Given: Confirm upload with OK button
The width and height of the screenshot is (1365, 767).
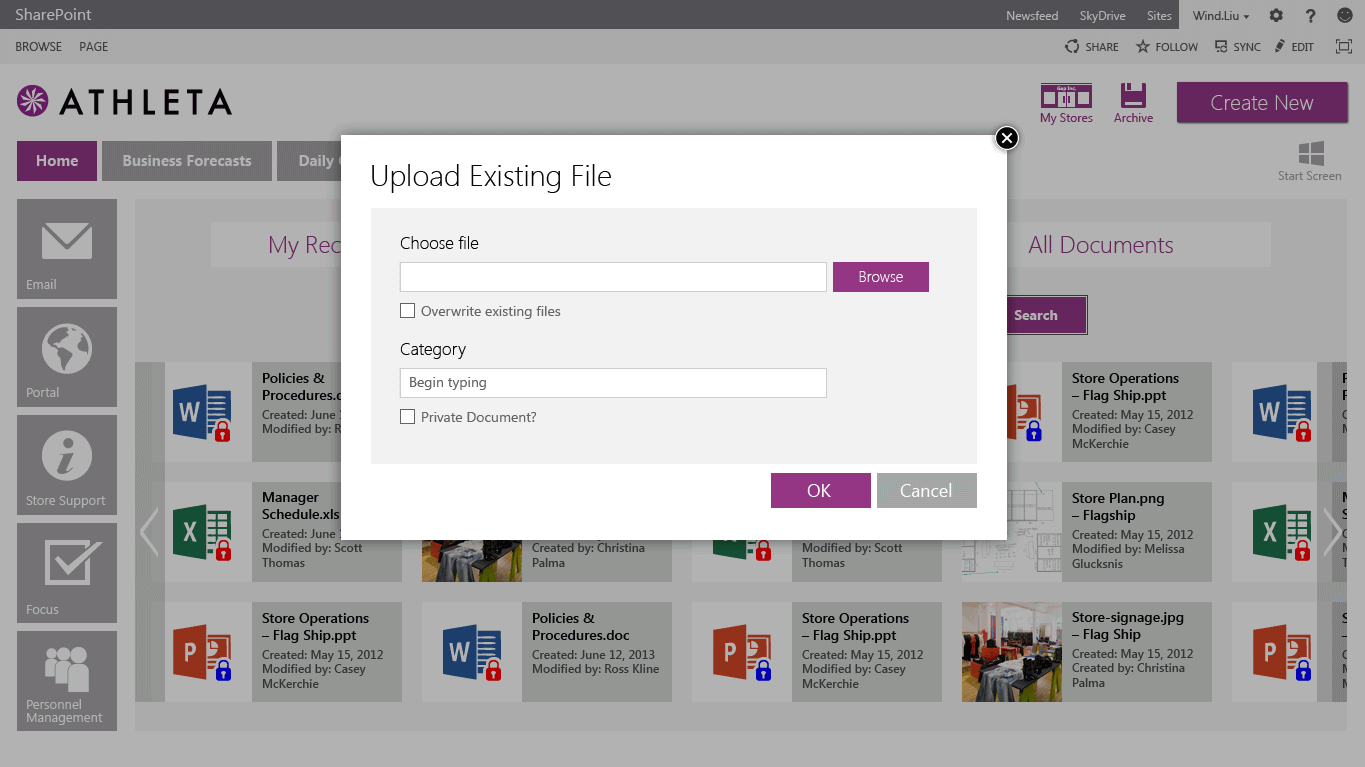Looking at the screenshot, I should coord(820,490).
